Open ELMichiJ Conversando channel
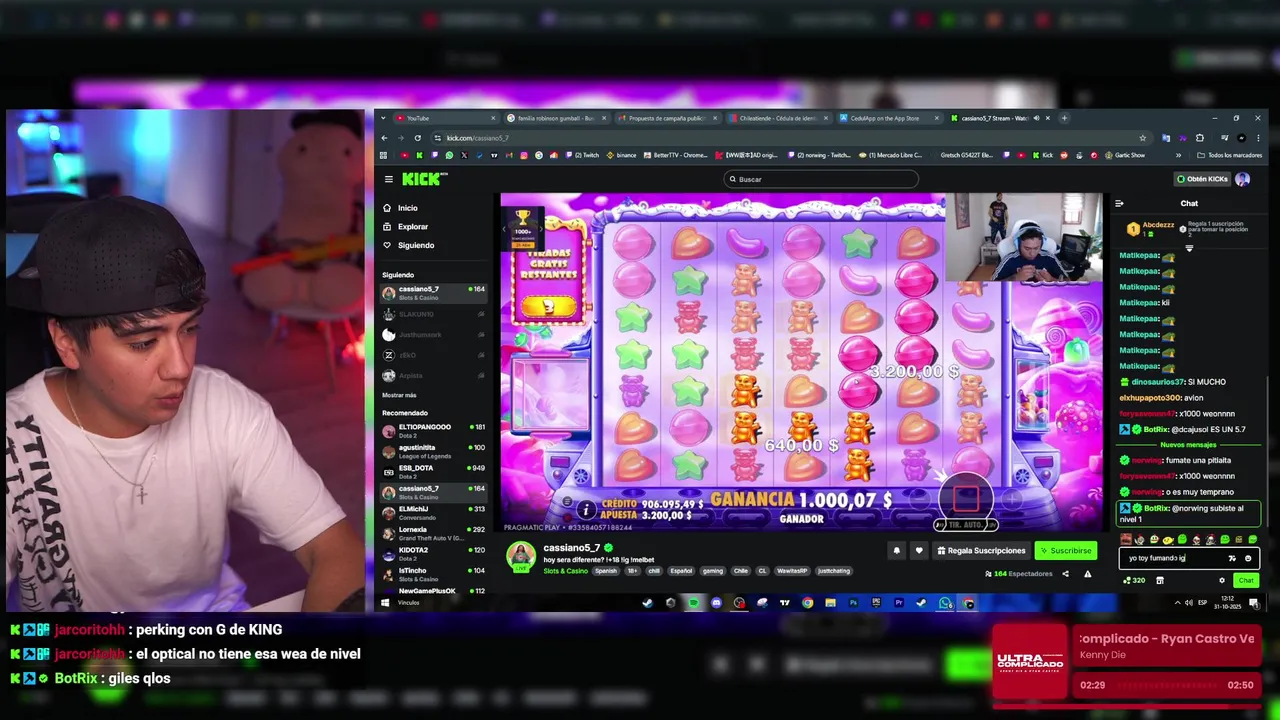This screenshot has width=1280, height=720. coord(433,512)
